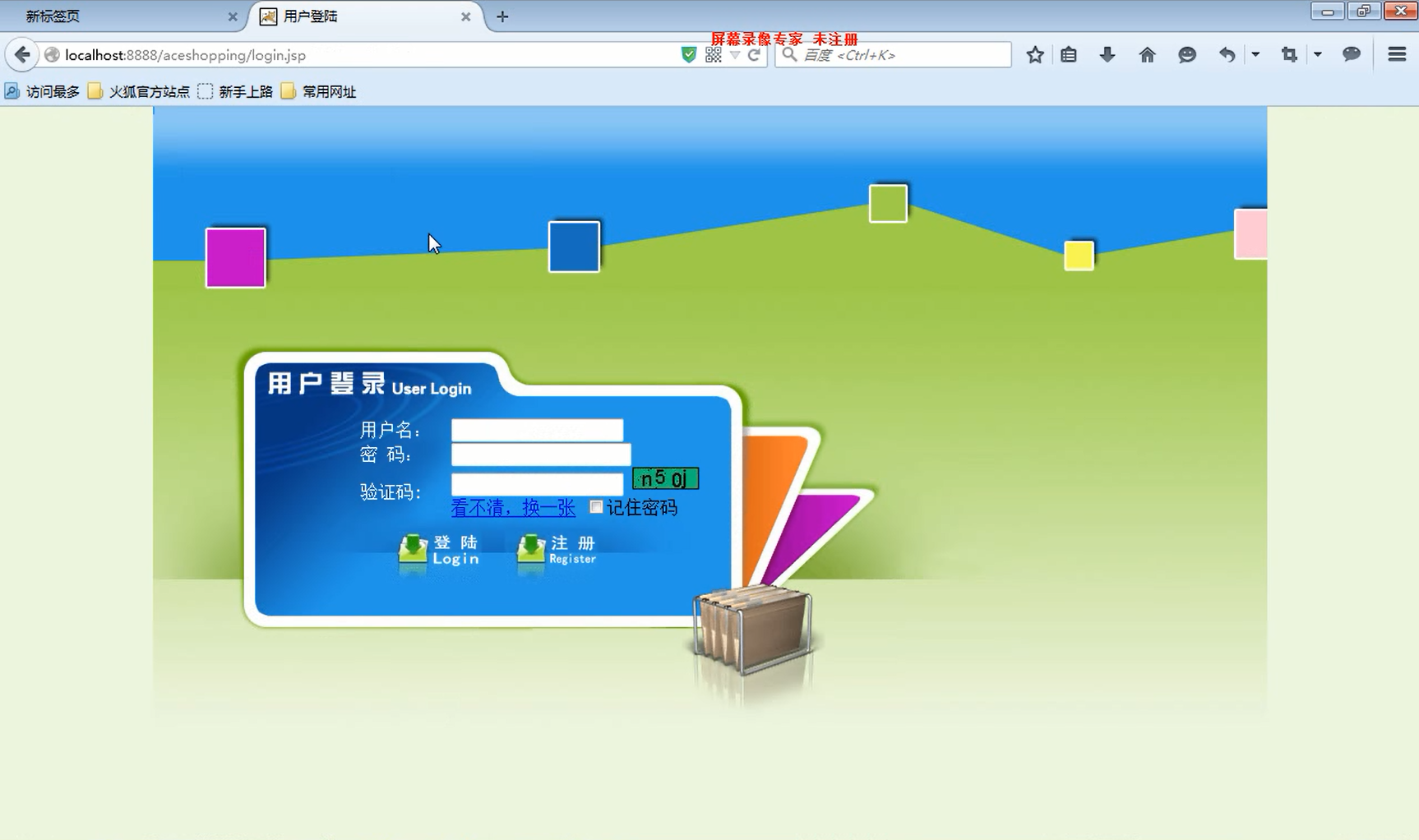This screenshot has width=1419, height=840.
Task: Open the 新手上路 bookmark
Action: click(235, 91)
